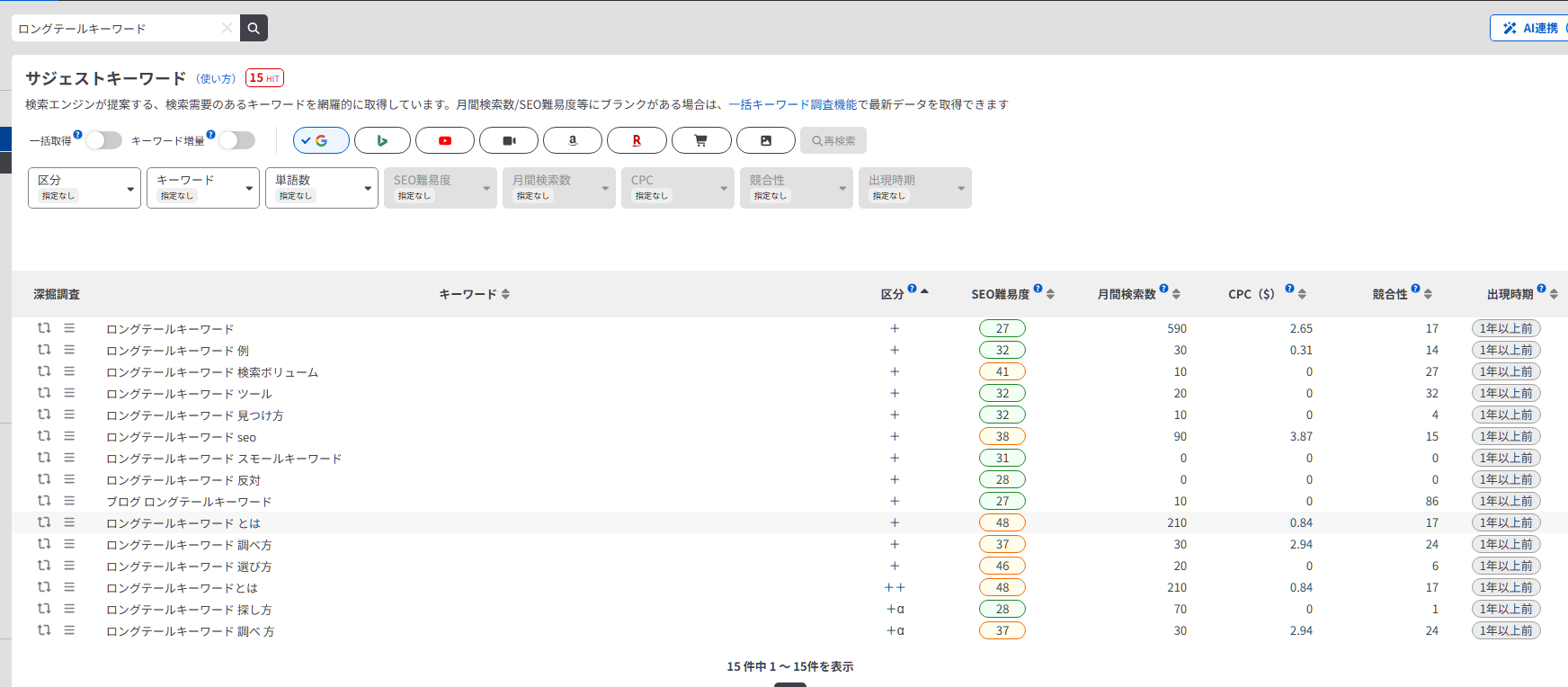Select the Bing search engine icon

pos(382,140)
